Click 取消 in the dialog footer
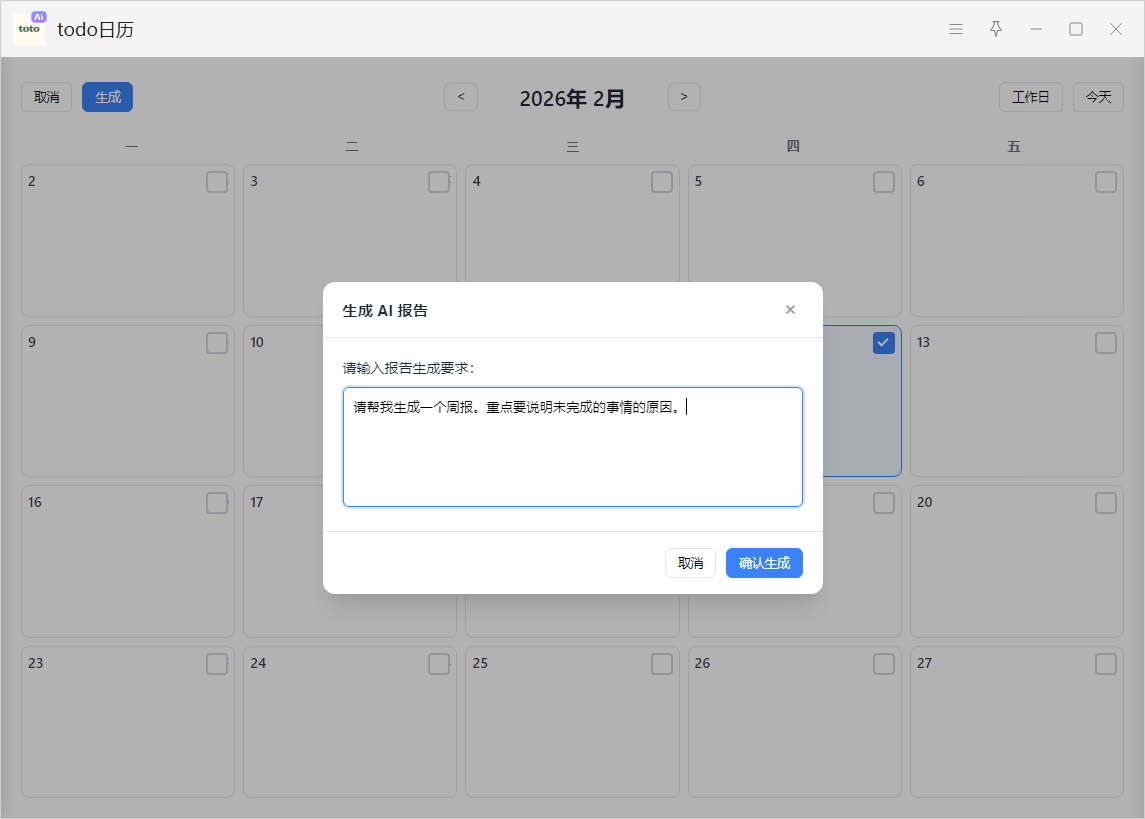Screen dimensions: 1145x819 pyautogui.click(x=690, y=563)
